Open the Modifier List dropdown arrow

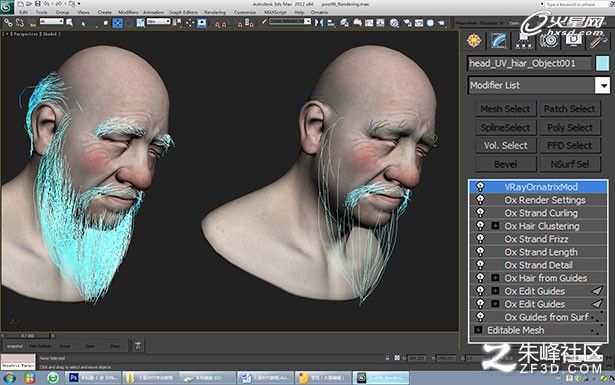[603, 85]
